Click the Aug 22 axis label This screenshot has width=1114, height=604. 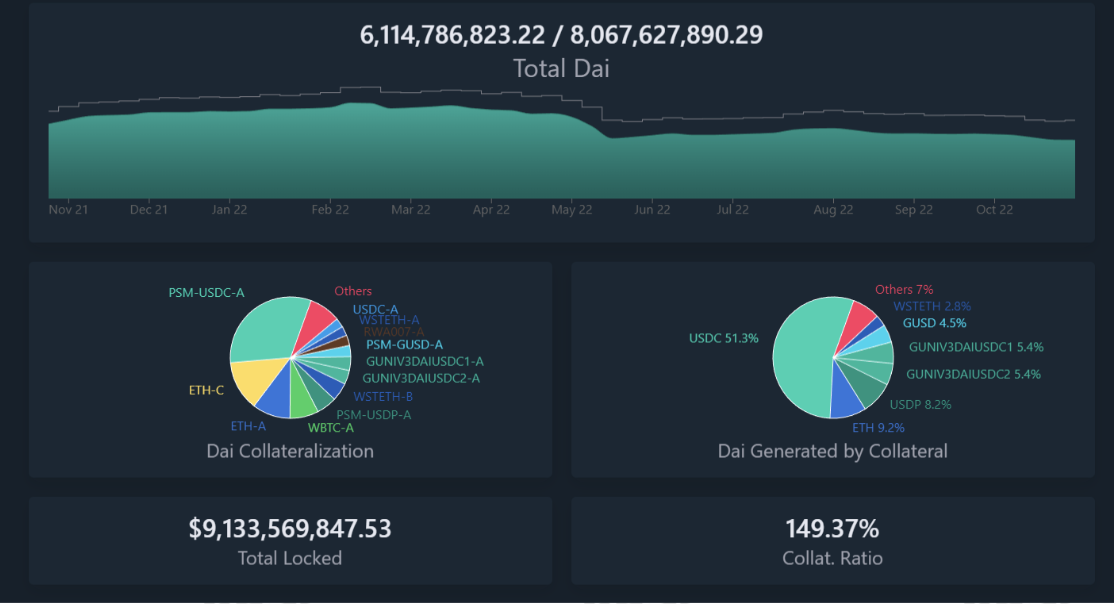click(833, 210)
